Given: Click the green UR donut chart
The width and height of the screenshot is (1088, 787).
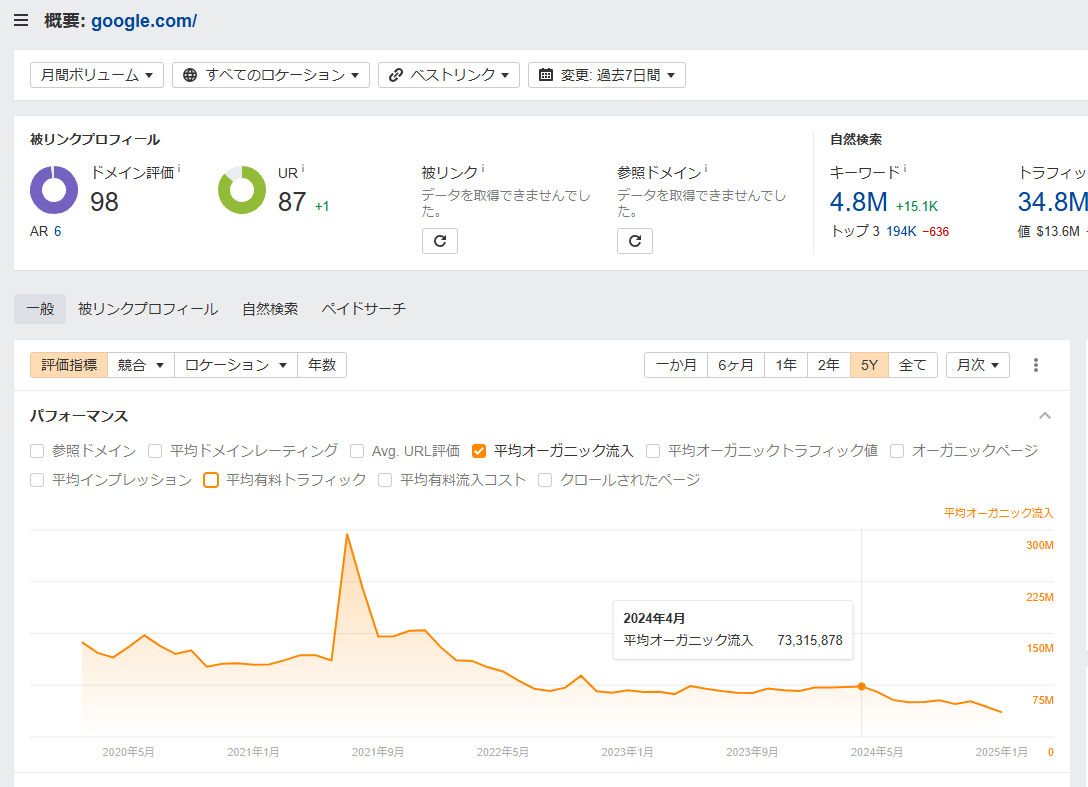Looking at the screenshot, I should tap(241, 189).
